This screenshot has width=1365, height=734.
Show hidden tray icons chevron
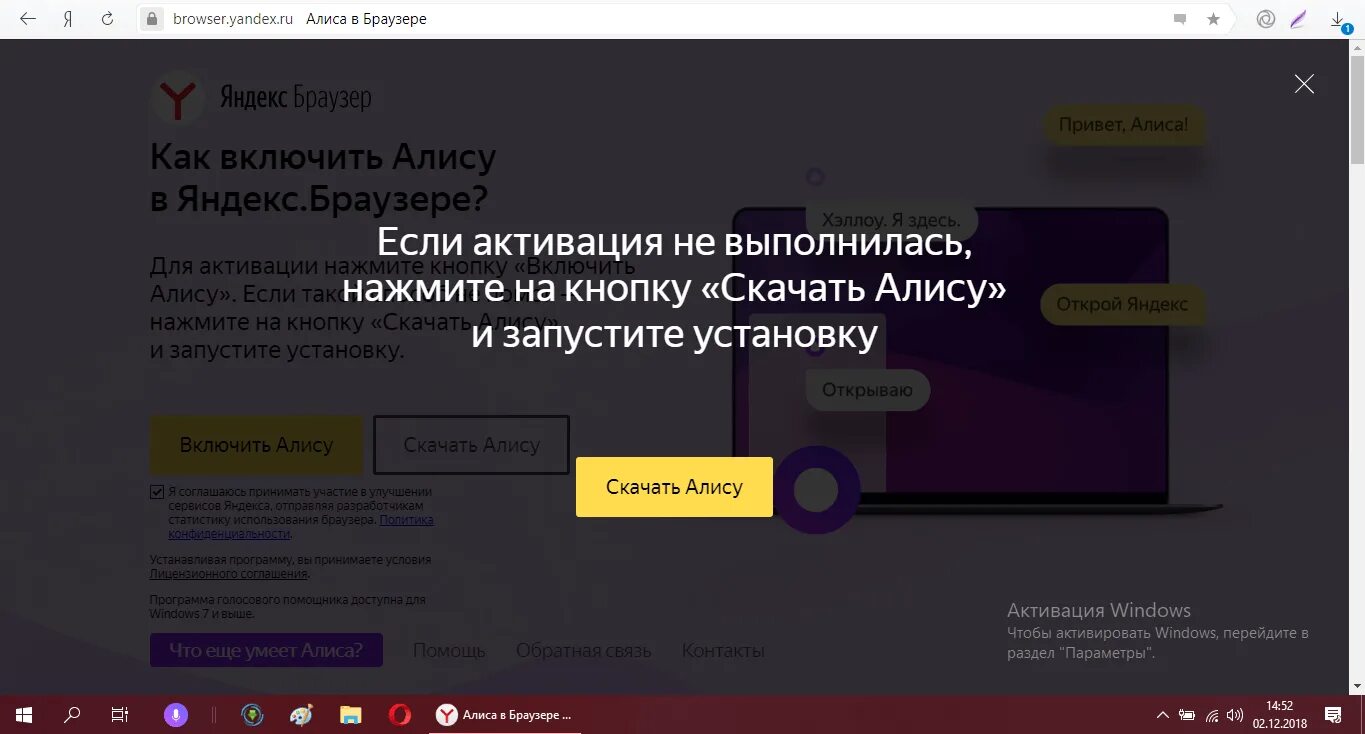pyautogui.click(x=1162, y=715)
